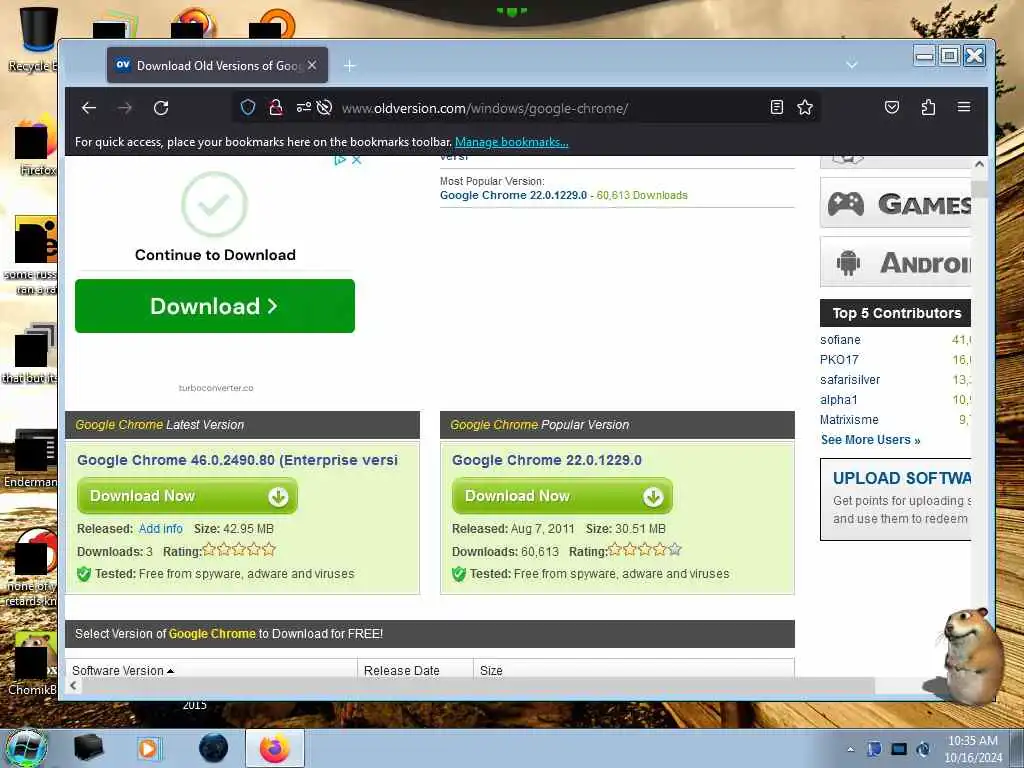Open contributor PKO17's profile
The image size is (1024, 768).
point(839,359)
